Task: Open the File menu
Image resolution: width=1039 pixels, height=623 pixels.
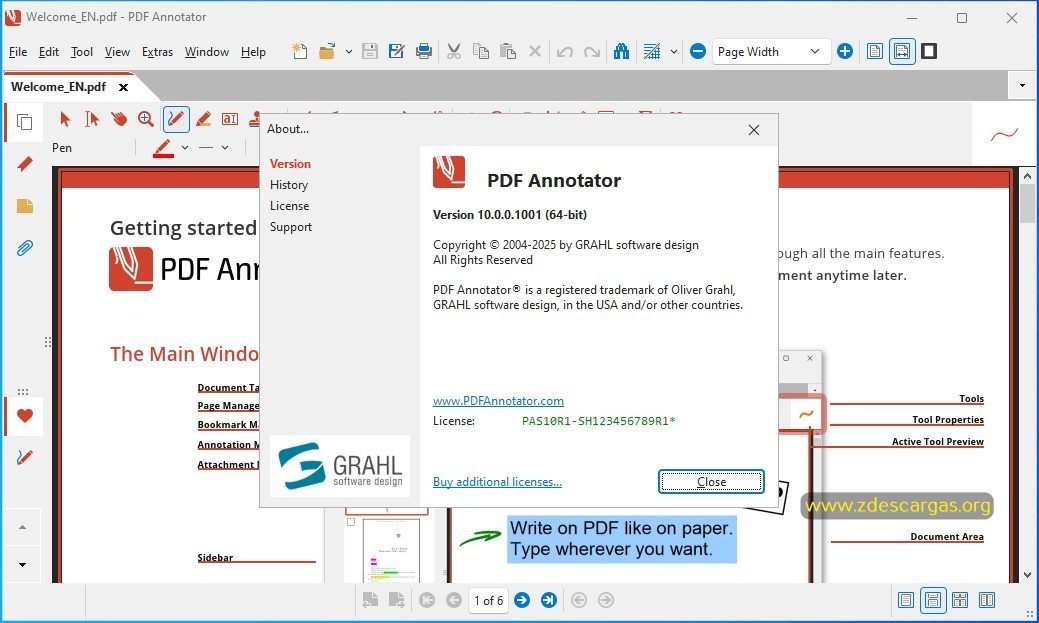Action: 18,52
